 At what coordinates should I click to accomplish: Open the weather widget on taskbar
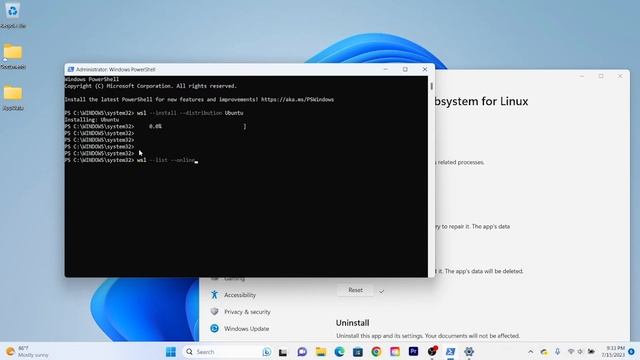point(27,351)
